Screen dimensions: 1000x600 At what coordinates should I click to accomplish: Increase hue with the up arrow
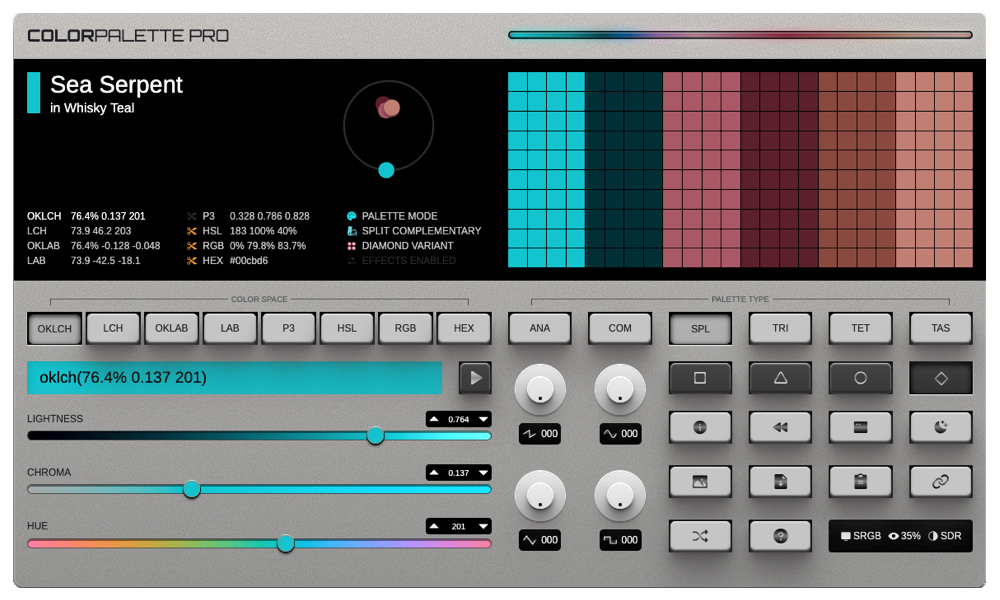click(x=432, y=526)
